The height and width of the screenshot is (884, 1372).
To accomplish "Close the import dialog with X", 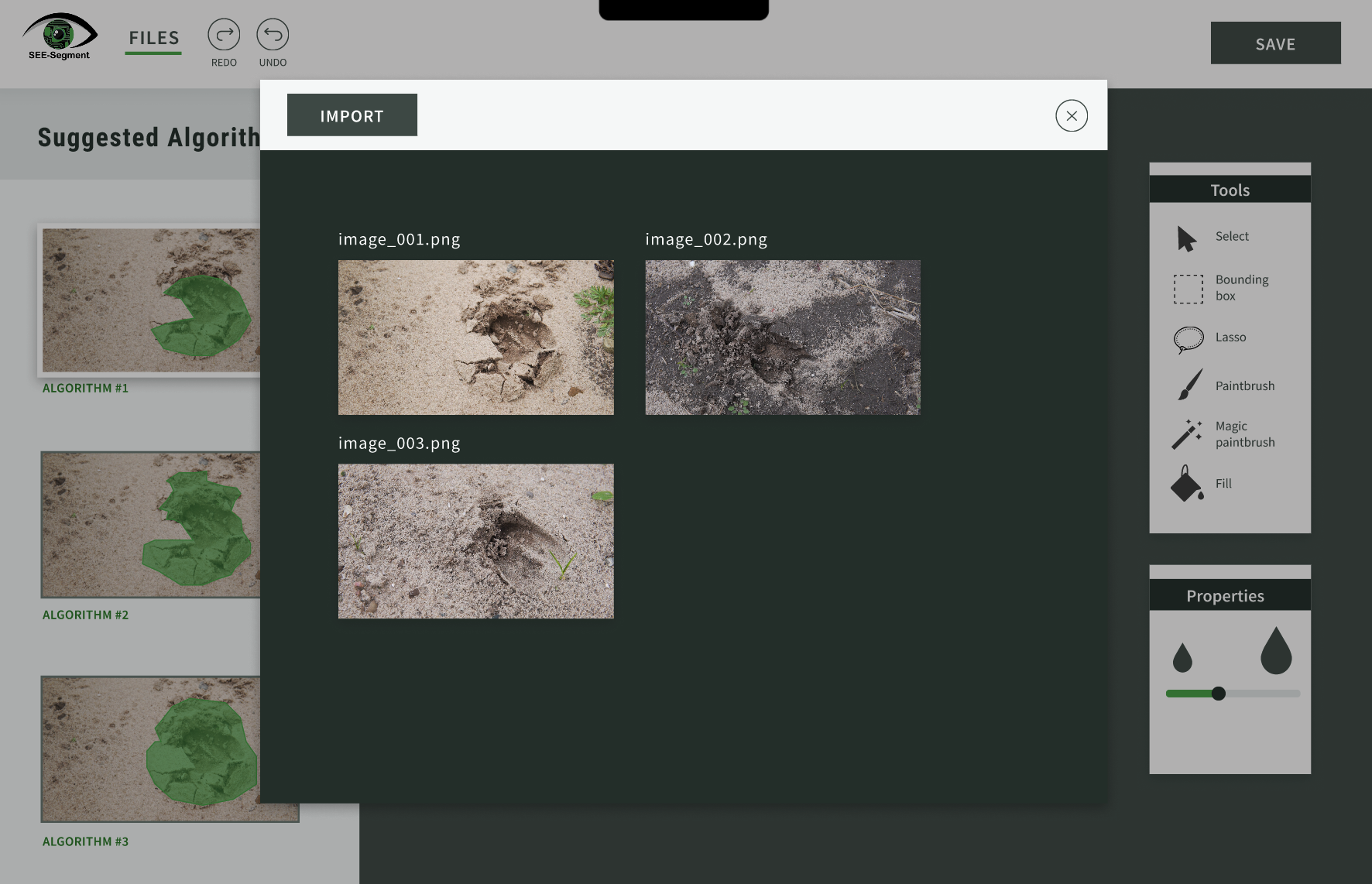I will point(1072,115).
